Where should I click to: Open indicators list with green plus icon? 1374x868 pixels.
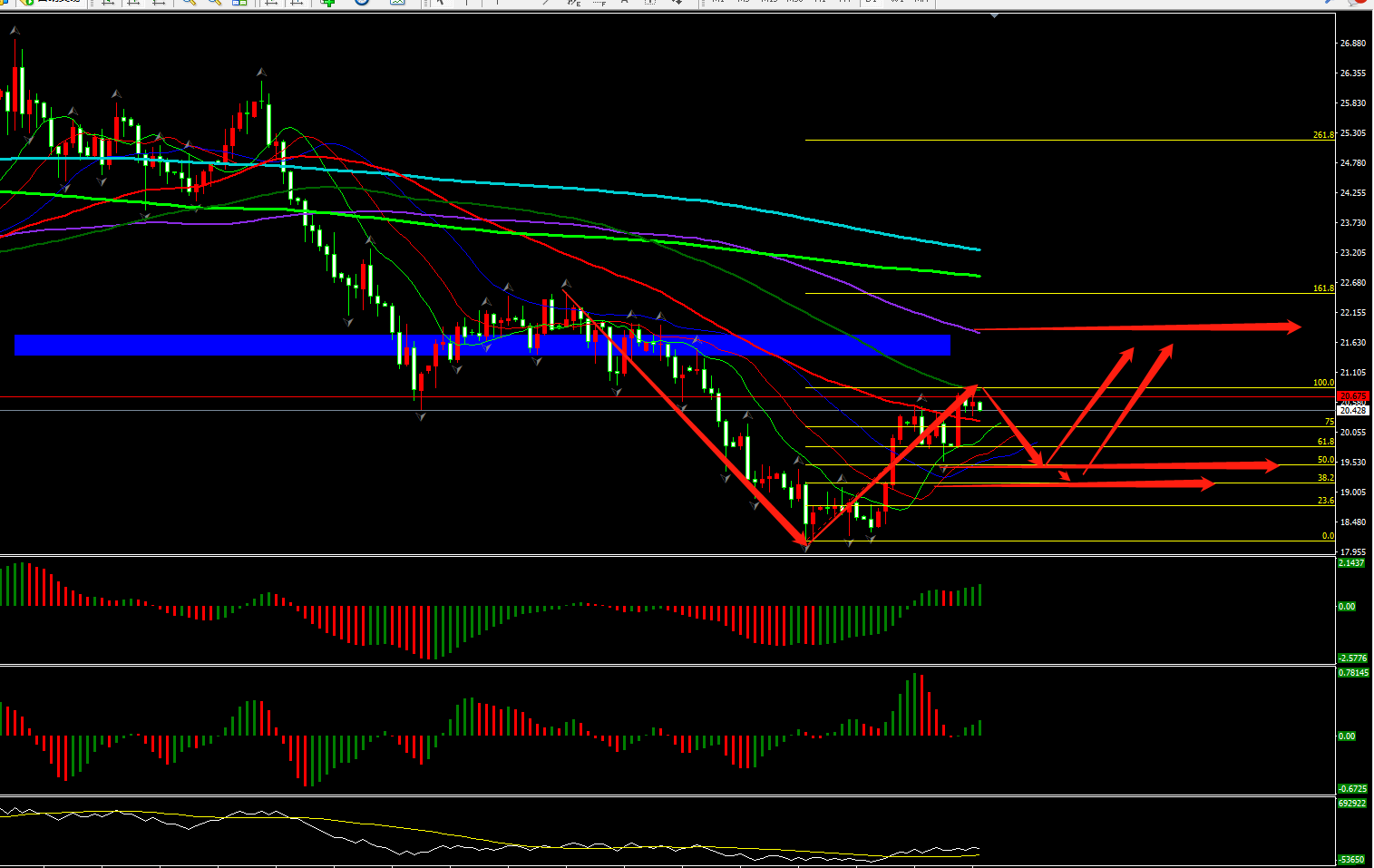327,3
